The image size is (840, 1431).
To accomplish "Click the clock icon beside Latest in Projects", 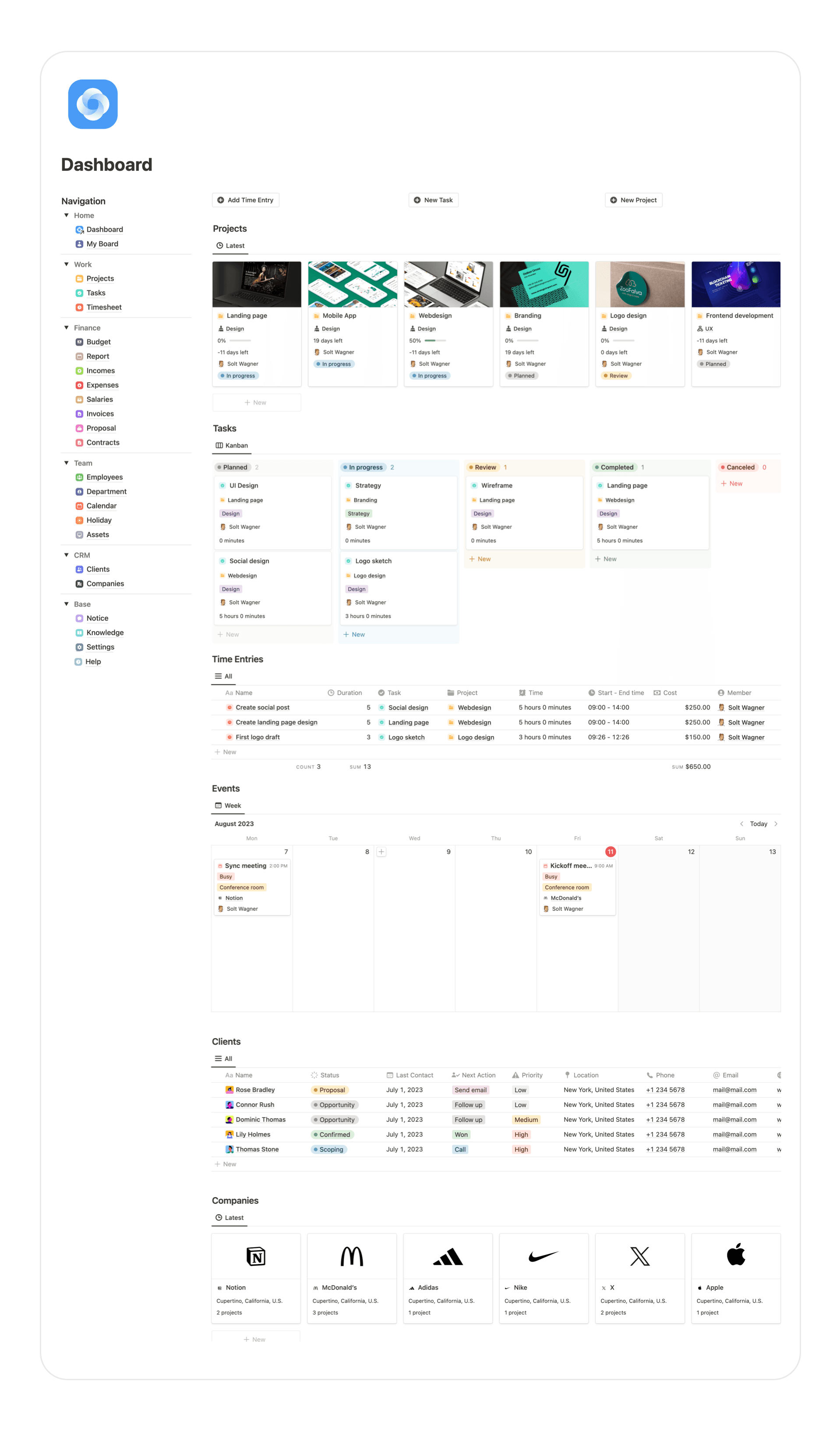I will click(x=219, y=245).
